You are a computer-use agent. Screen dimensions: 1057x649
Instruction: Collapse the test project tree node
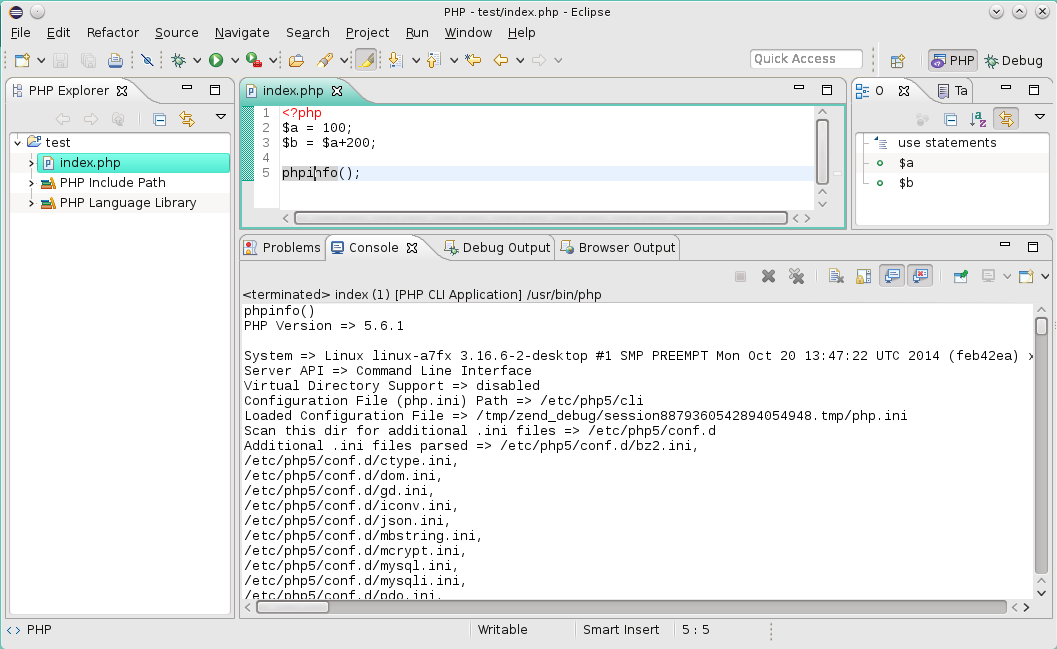[18, 143]
